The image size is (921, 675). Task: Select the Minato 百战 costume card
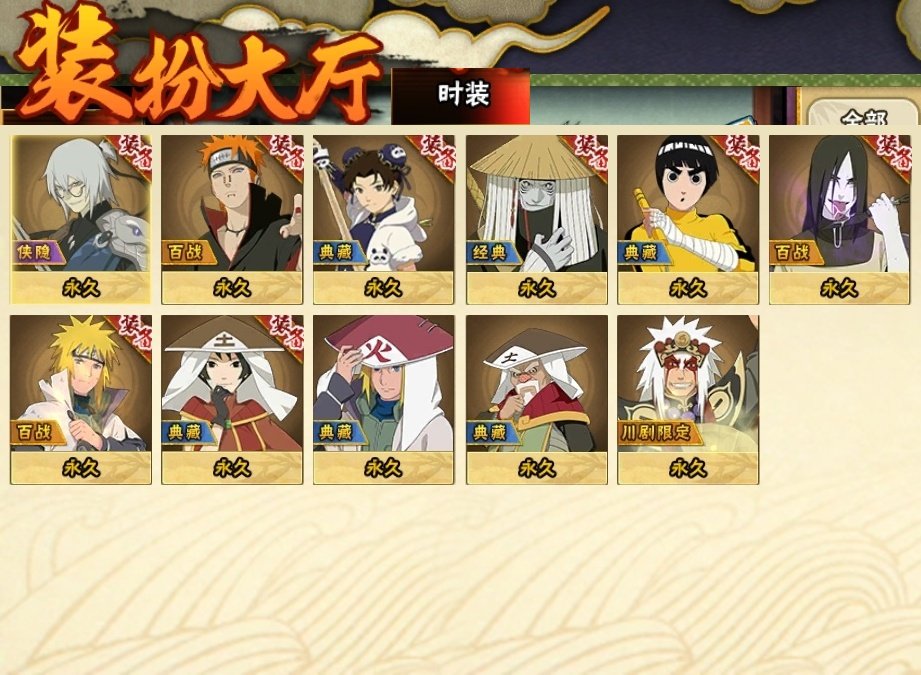81,399
